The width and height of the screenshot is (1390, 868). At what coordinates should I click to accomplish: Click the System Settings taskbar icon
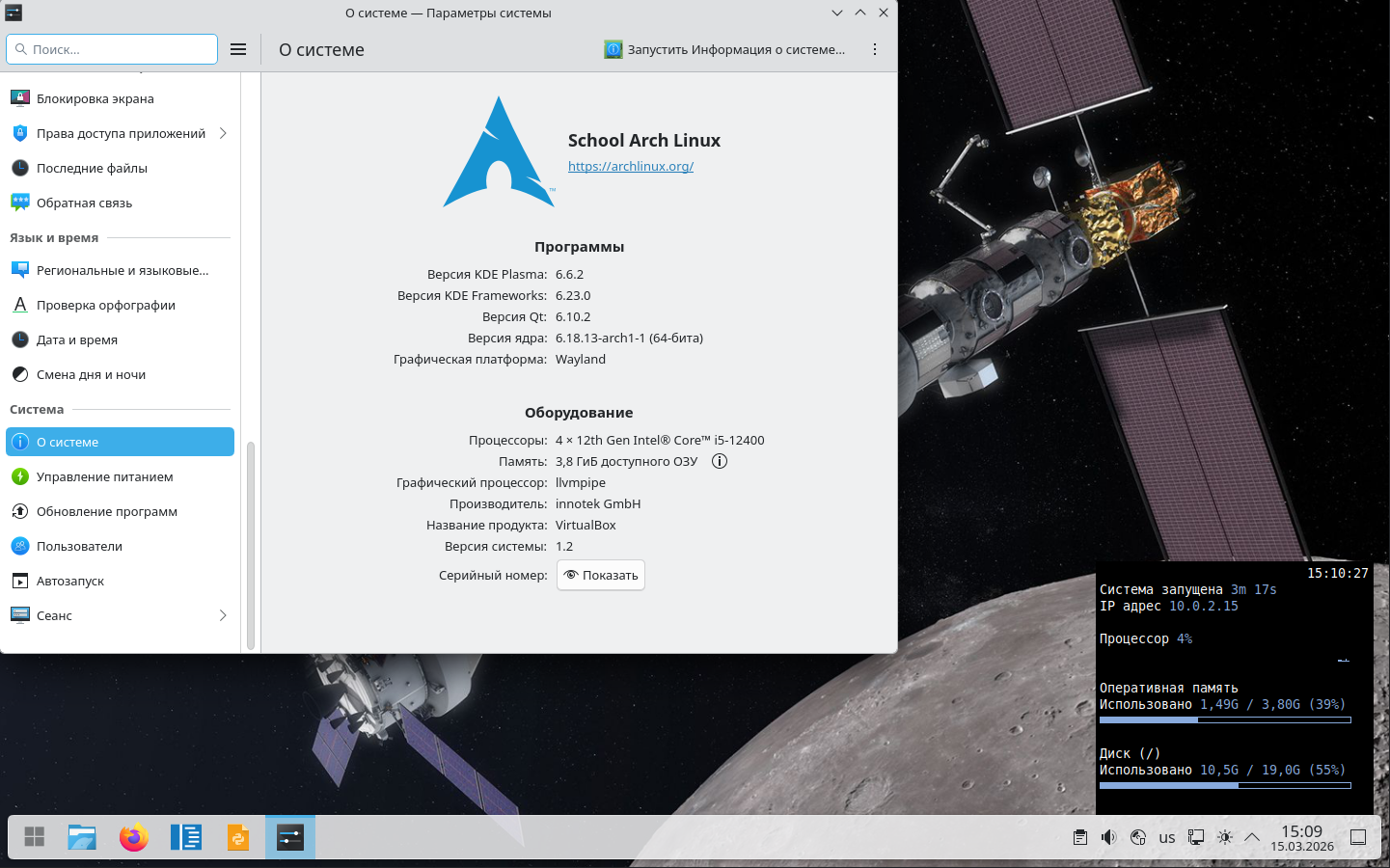[x=290, y=837]
